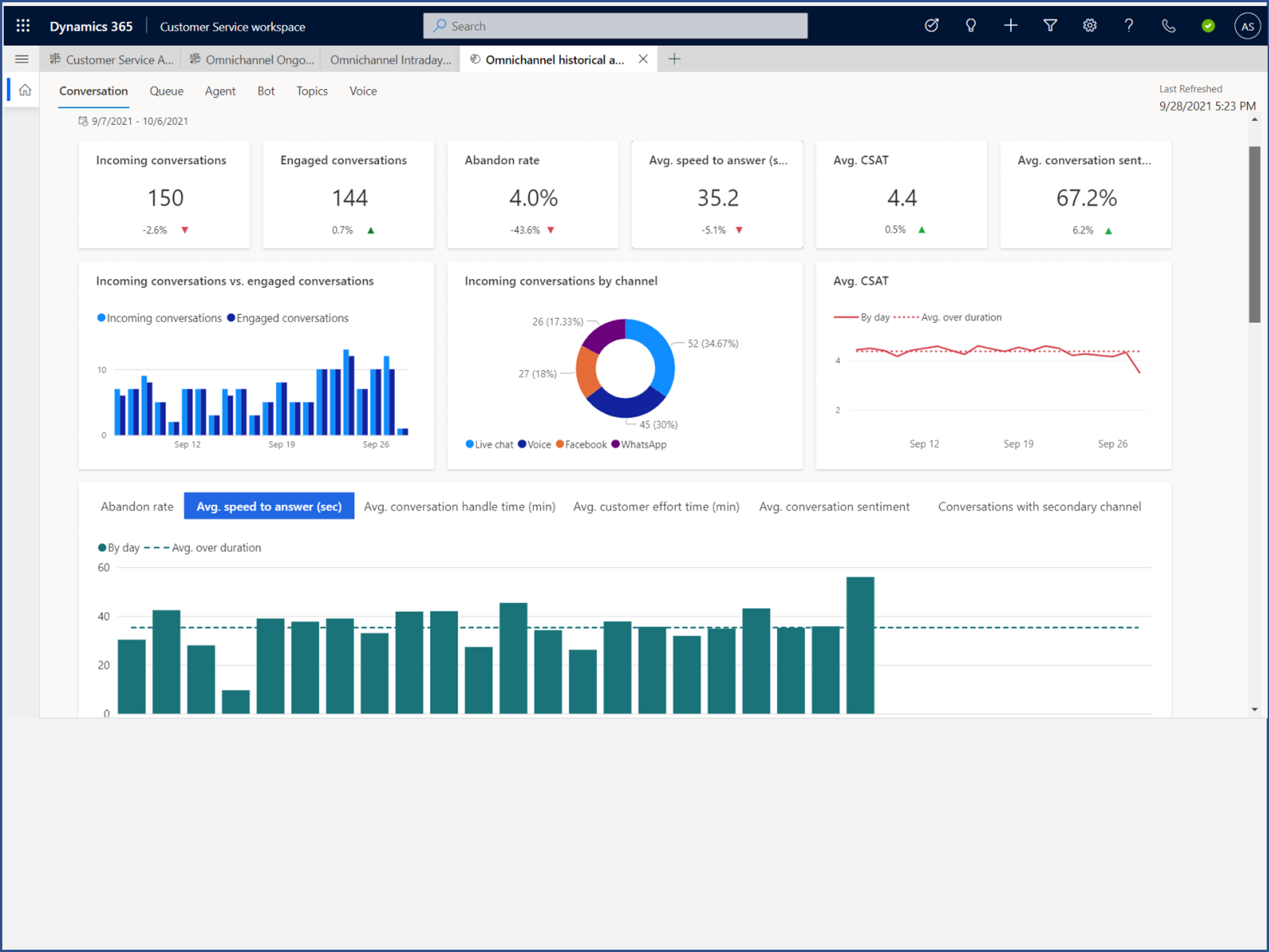Screen dimensions: 1269x952
Task: Click the question mark help icon
Action: [1129, 26]
